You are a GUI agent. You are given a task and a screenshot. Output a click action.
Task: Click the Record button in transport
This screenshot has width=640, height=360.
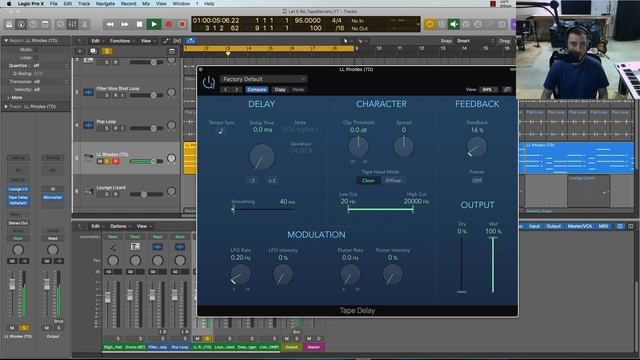pos(169,24)
